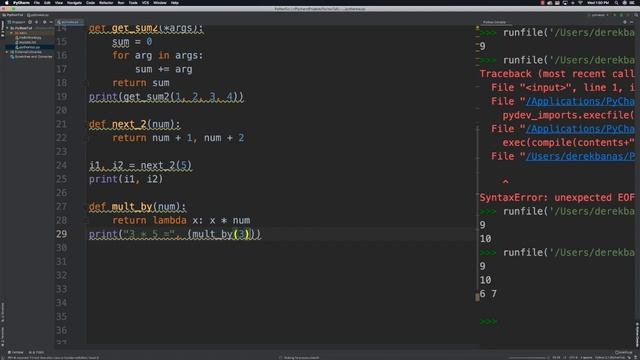Screen dimensions: 640x360
Task: Click the PythonTut breadcrumb in navigation bar
Action: pos(13,15)
